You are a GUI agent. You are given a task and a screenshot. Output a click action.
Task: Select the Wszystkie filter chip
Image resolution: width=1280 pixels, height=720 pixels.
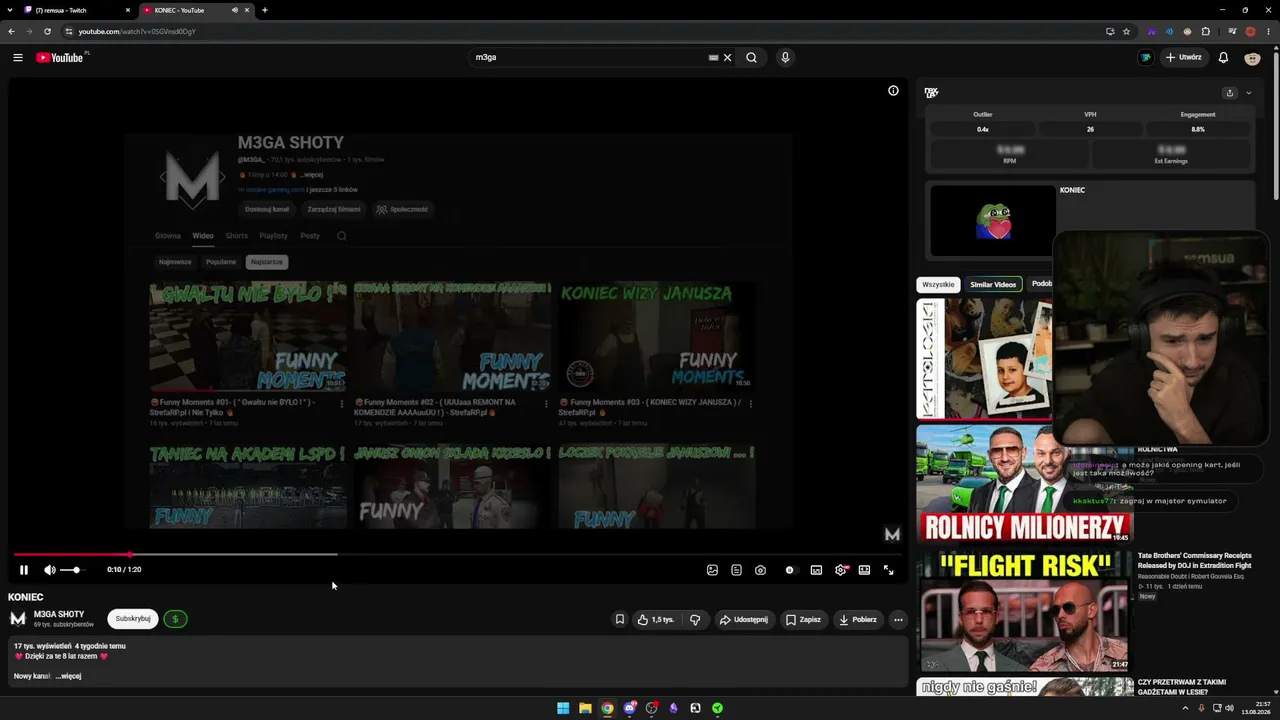point(938,284)
